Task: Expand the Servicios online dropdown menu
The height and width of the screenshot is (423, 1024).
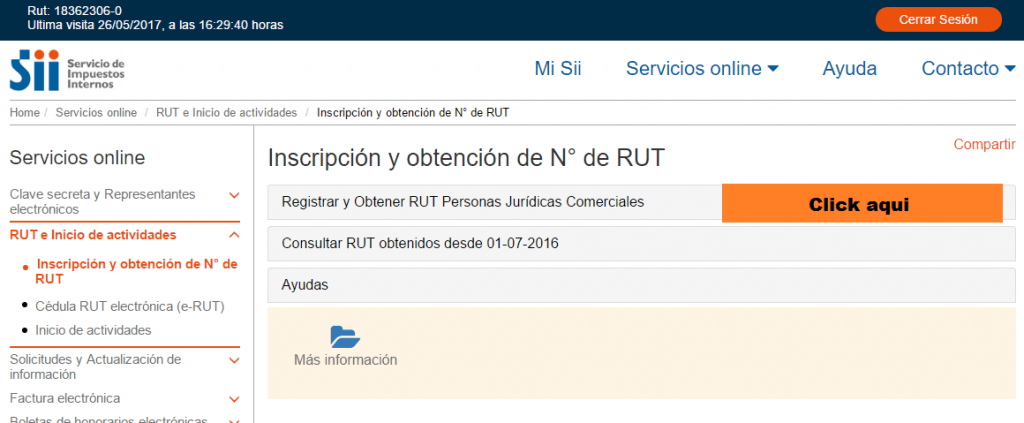Action: [x=702, y=69]
